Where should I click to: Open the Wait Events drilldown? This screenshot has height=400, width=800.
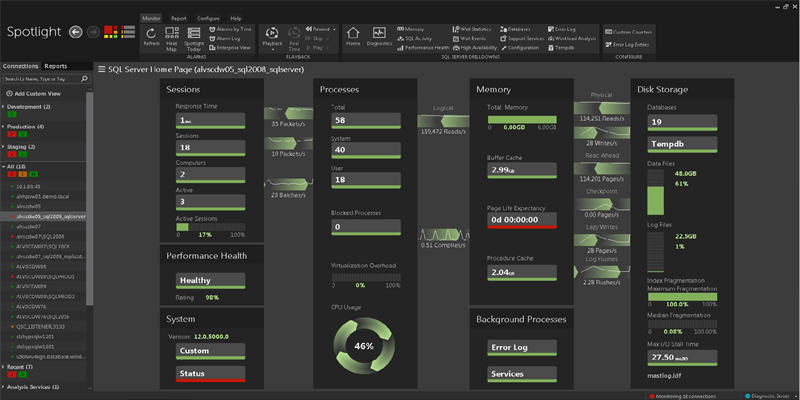pyautogui.click(x=469, y=38)
